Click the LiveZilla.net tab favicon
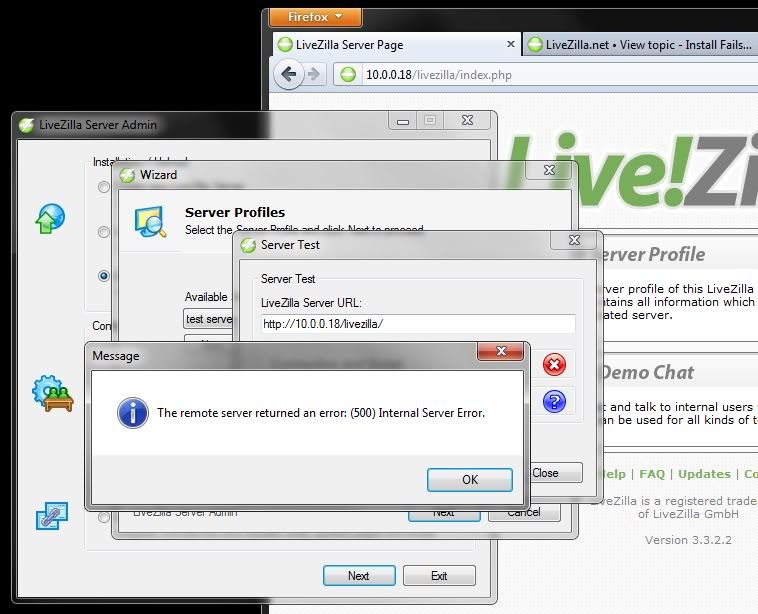The height and width of the screenshot is (614, 758). click(535, 44)
